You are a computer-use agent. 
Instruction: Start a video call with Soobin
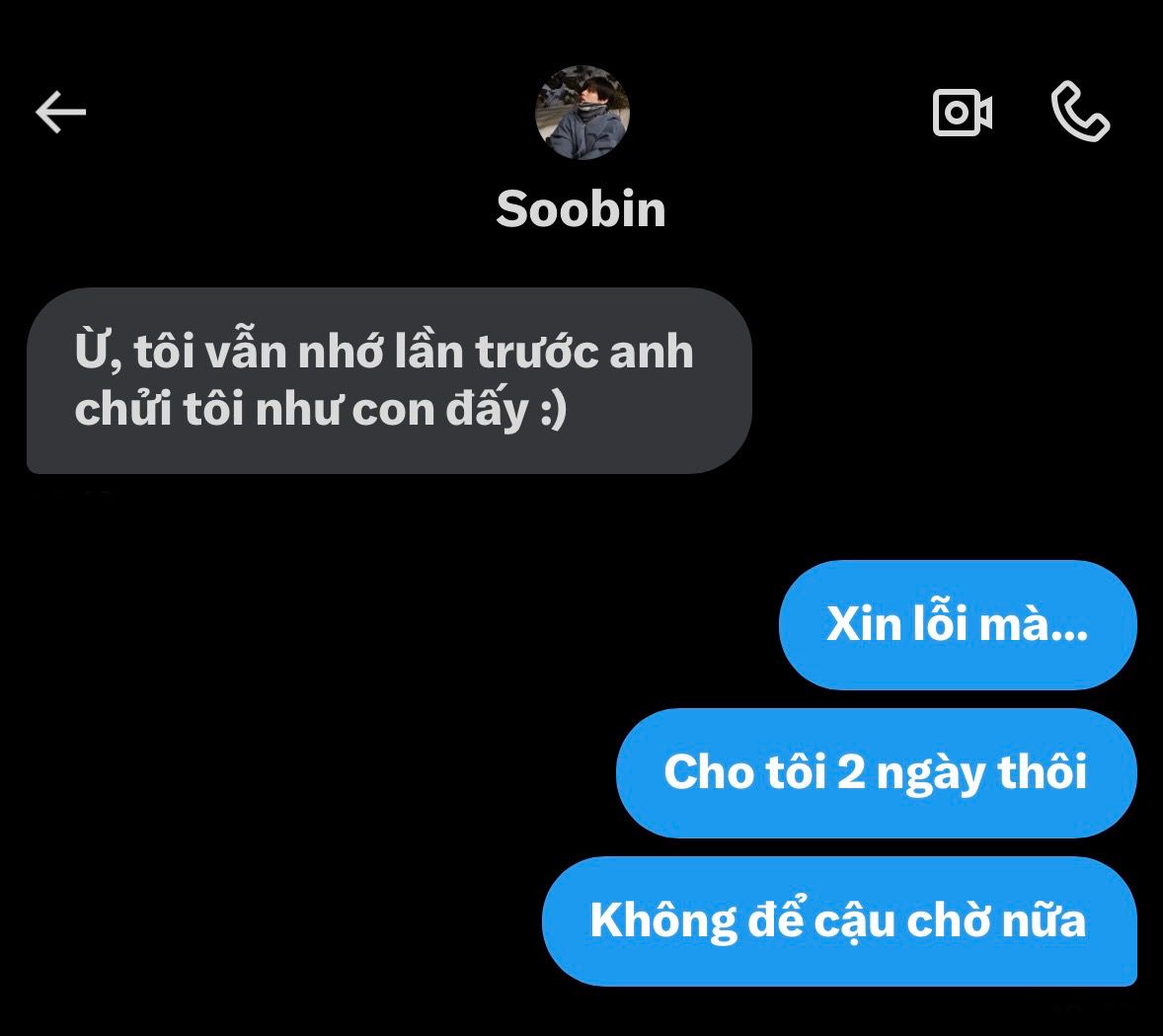pyautogui.click(x=962, y=113)
